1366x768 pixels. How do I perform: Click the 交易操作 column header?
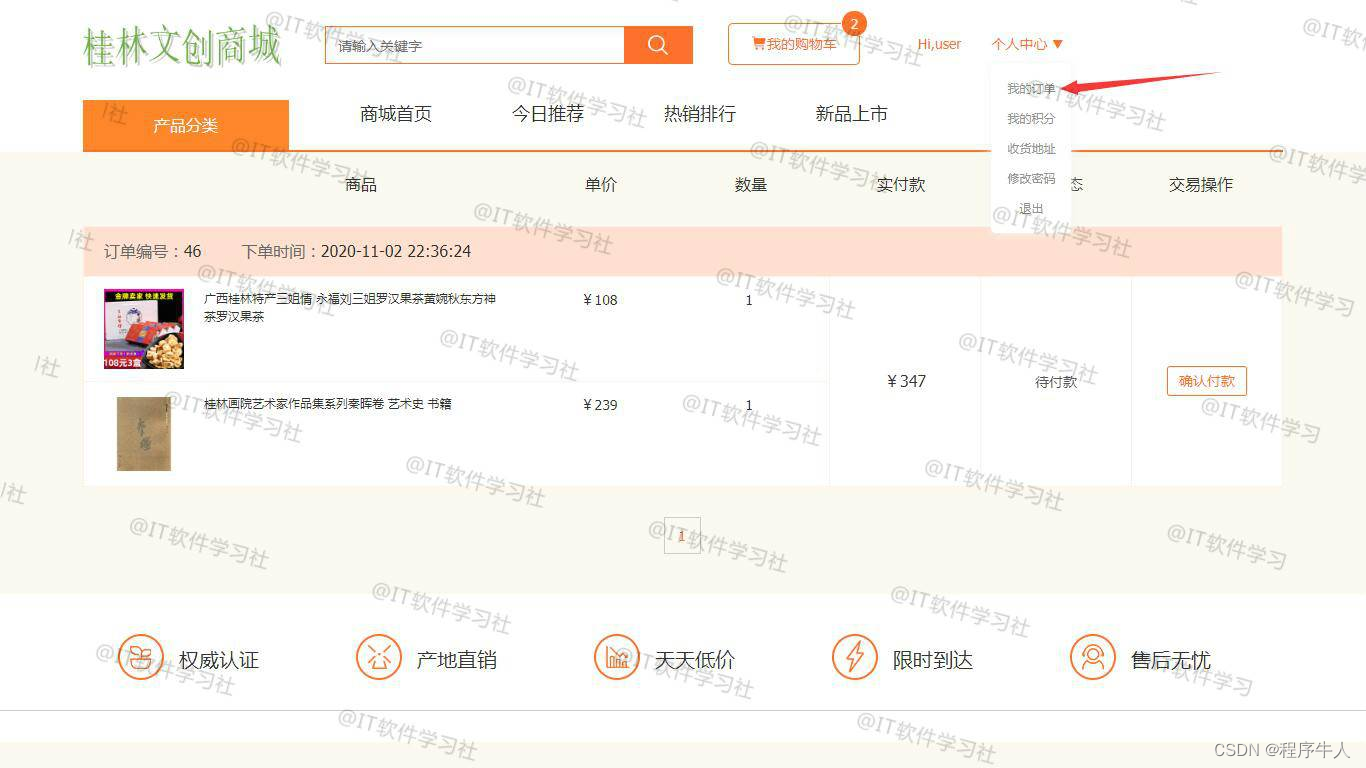(x=1201, y=185)
